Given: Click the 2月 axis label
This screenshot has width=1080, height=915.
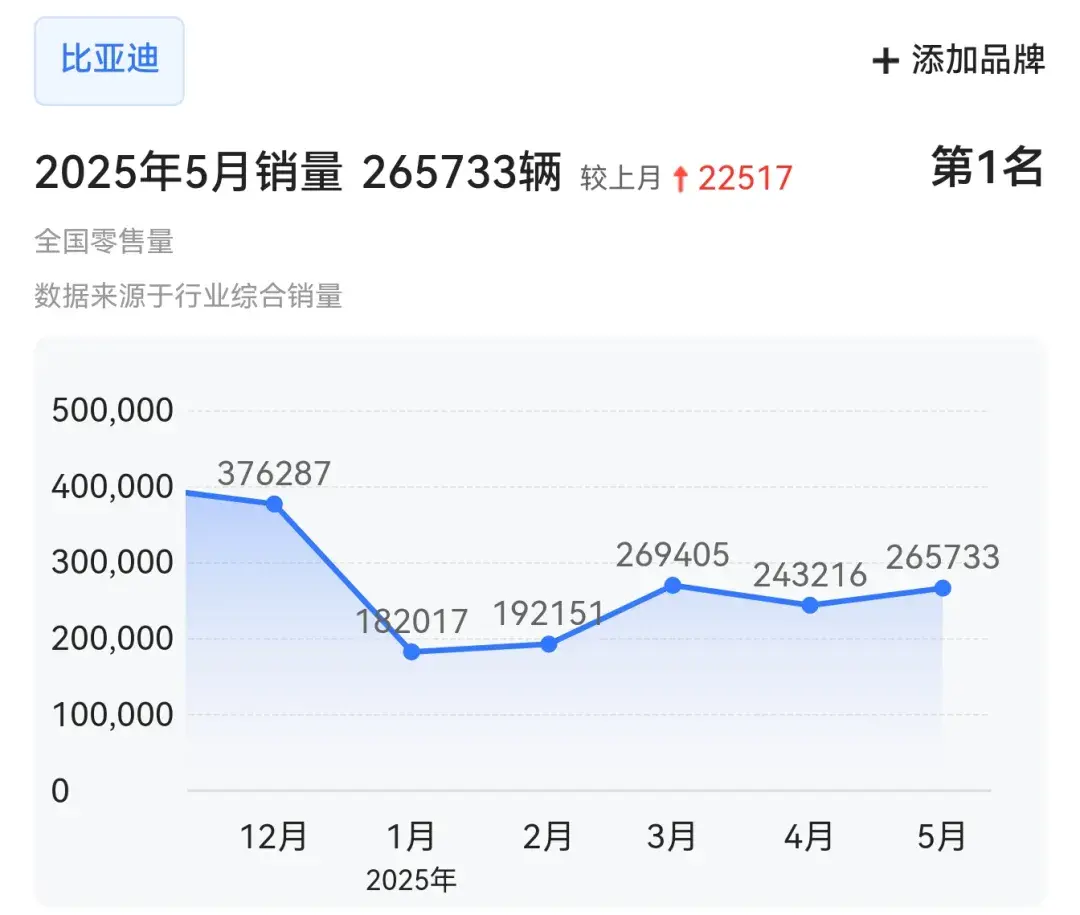Looking at the screenshot, I should 548,837.
